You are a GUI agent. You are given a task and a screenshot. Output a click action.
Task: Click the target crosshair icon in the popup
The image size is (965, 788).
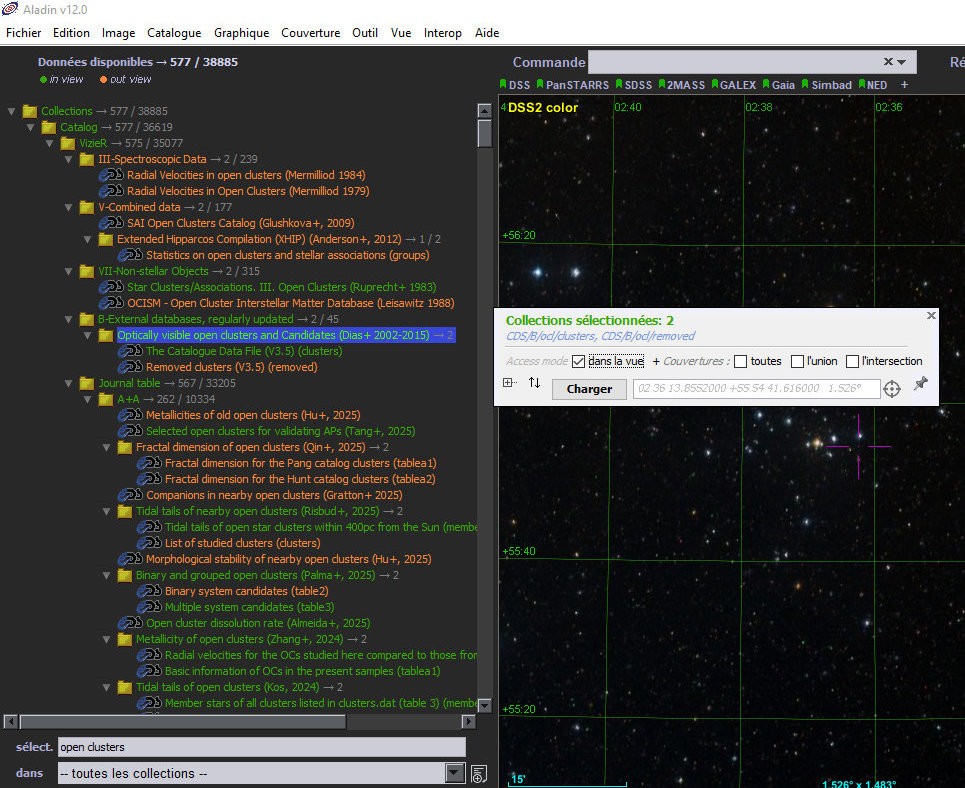892,388
